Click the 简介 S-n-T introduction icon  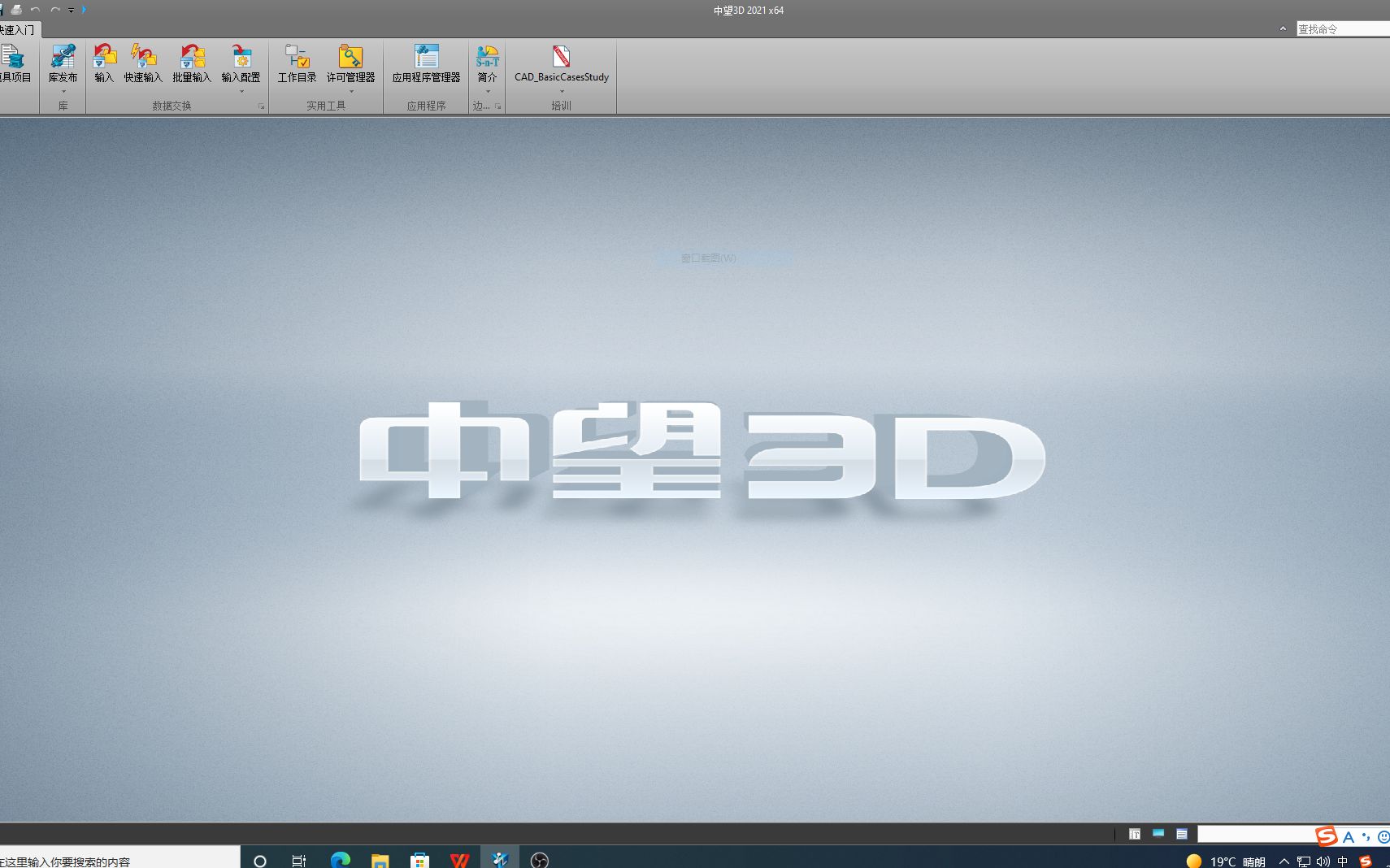(x=487, y=56)
